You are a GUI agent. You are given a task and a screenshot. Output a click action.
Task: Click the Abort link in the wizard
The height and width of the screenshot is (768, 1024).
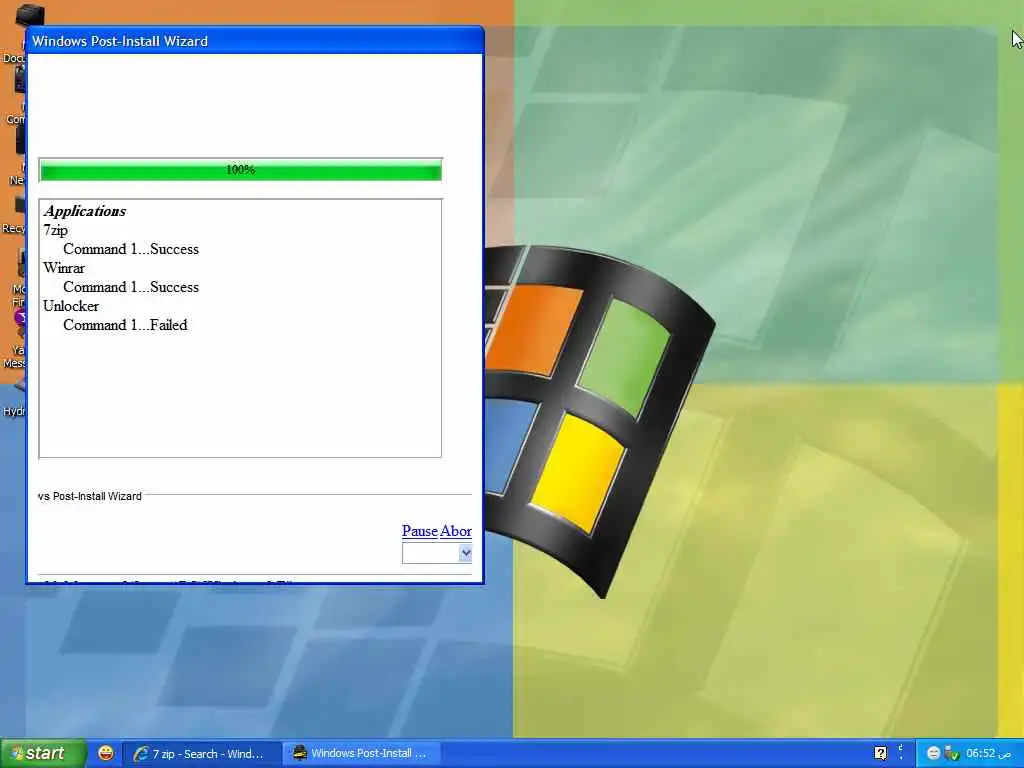[456, 531]
